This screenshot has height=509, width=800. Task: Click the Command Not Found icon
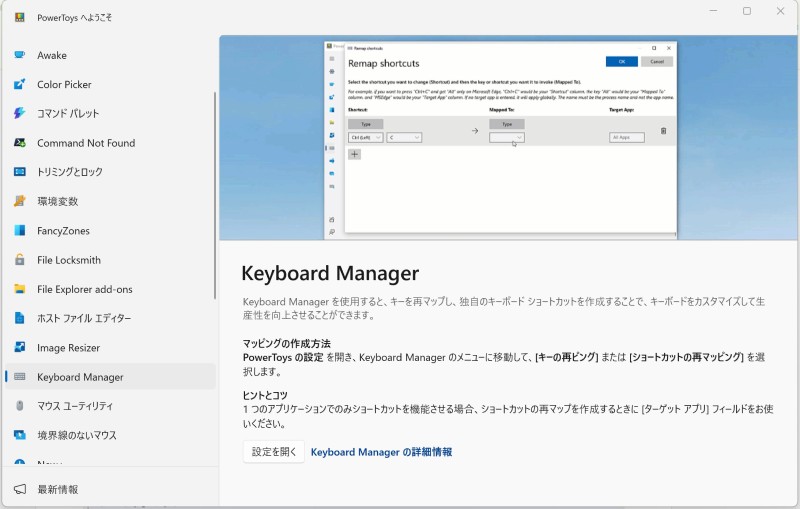tap(19, 143)
